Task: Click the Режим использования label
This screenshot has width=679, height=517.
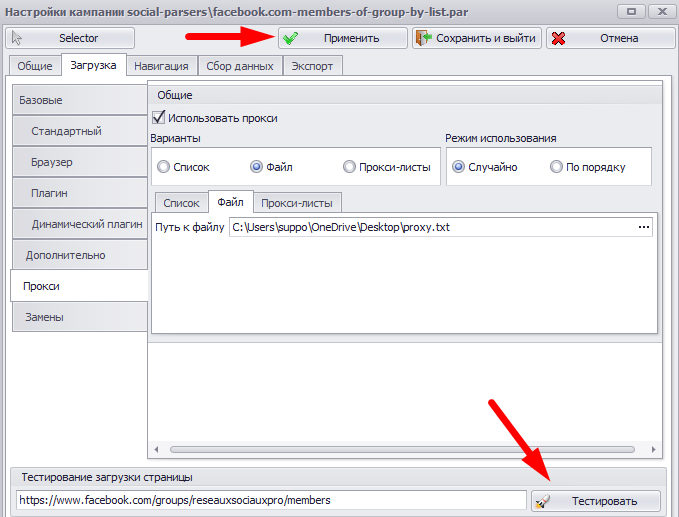Action: pos(501,138)
